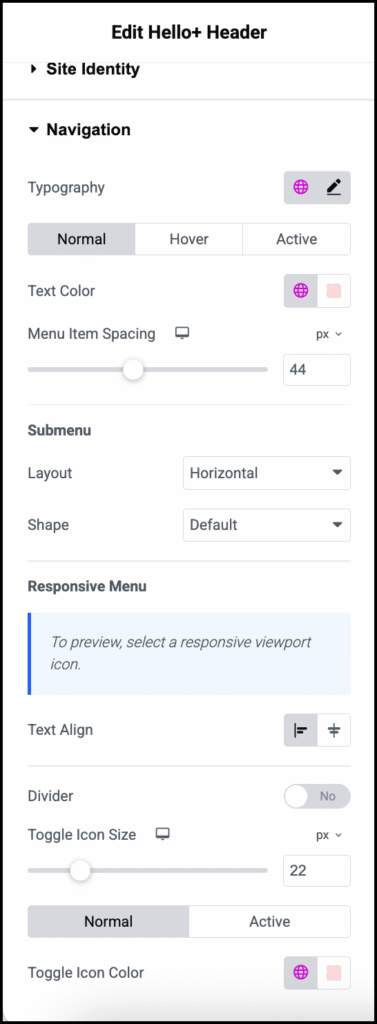Click the Menu Item Spacing slider handle
377x1024 pixels.
[133, 370]
